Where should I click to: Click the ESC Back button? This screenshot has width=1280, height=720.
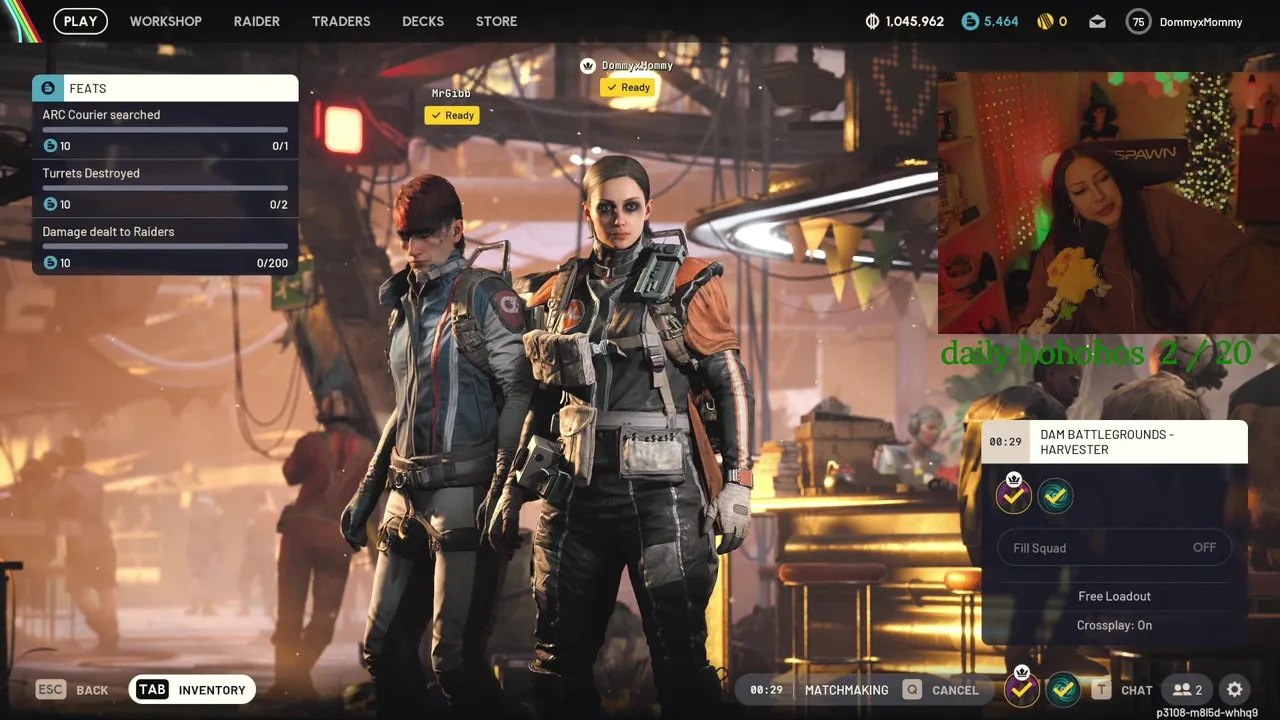click(72, 690)
